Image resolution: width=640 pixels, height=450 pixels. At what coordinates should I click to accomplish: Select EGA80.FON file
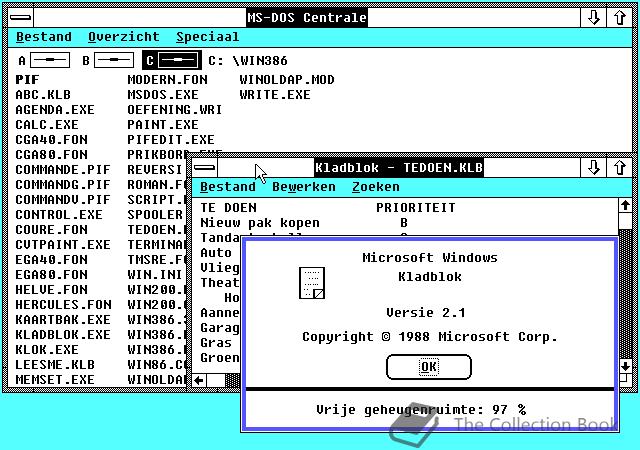(x=51, y=275)
